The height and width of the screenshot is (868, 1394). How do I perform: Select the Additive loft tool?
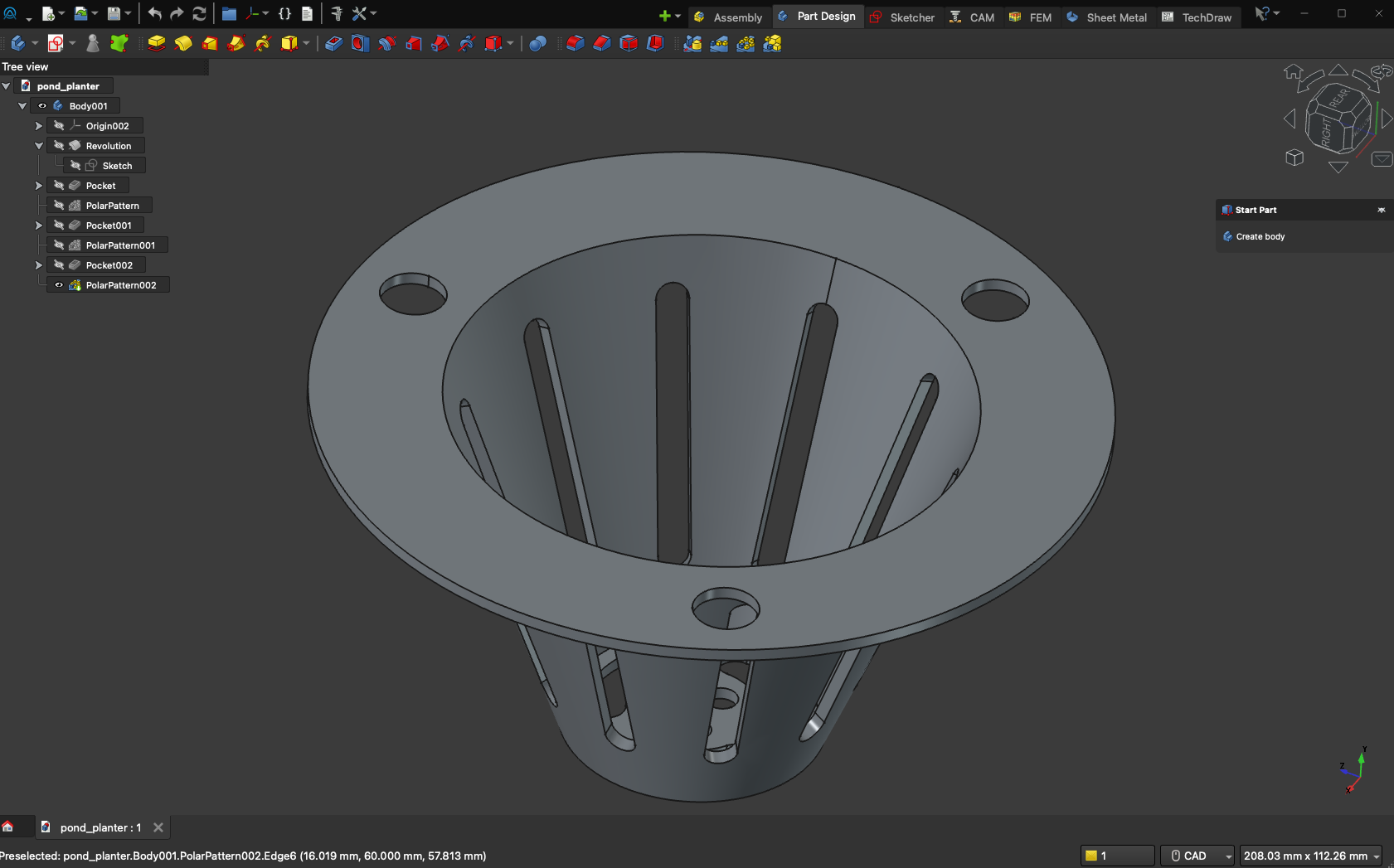210,43
